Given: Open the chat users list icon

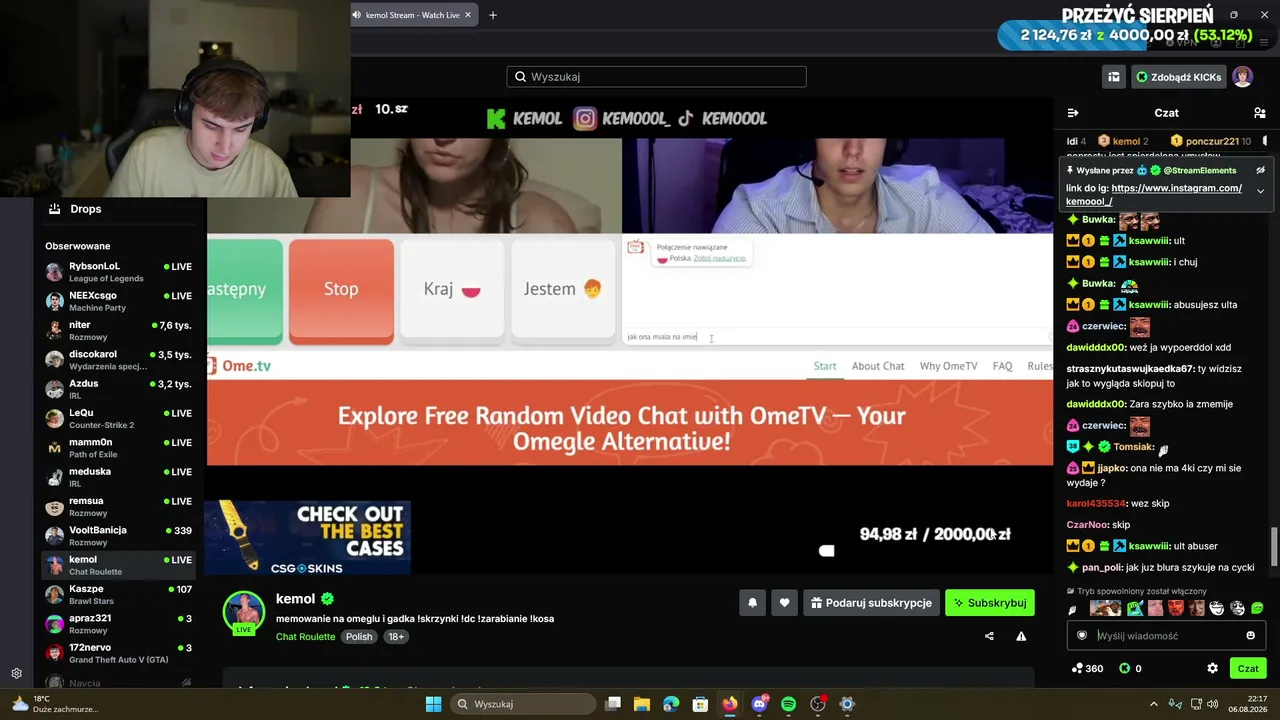Looking at the screenshot, I should [1260, 113].
